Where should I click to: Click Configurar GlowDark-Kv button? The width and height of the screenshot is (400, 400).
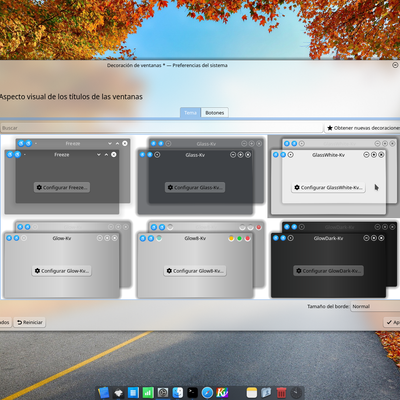click(328, 271)
